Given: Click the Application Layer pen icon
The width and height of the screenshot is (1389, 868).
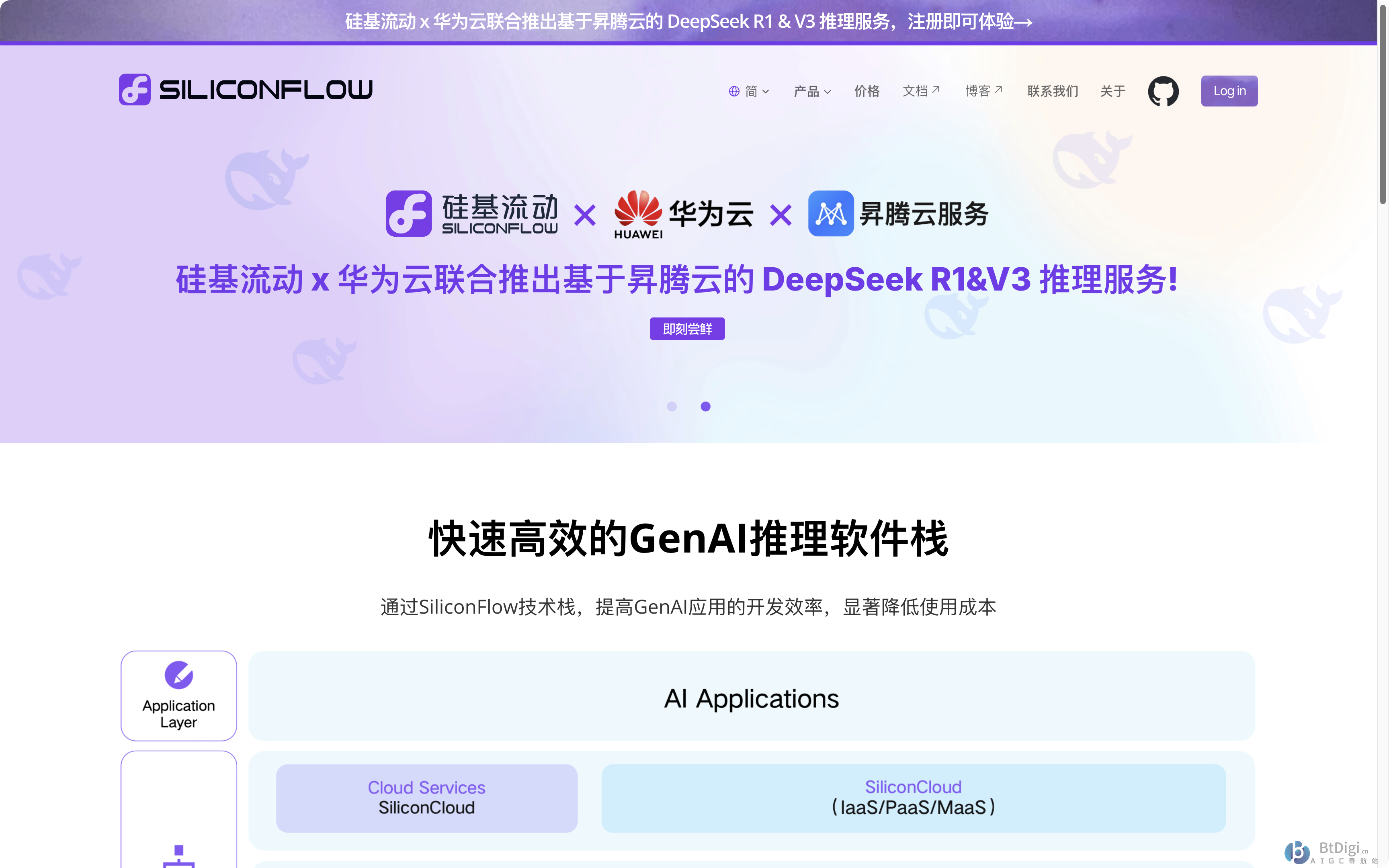Looking at the screenshot, I should (178, 675).
